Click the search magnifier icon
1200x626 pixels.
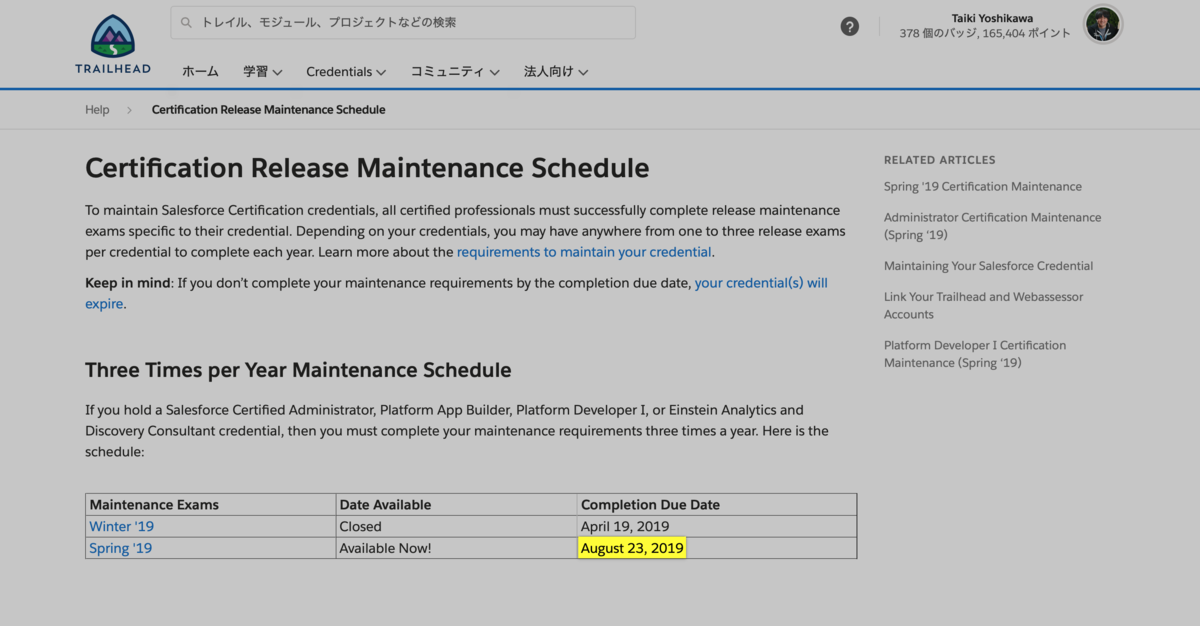186,22
